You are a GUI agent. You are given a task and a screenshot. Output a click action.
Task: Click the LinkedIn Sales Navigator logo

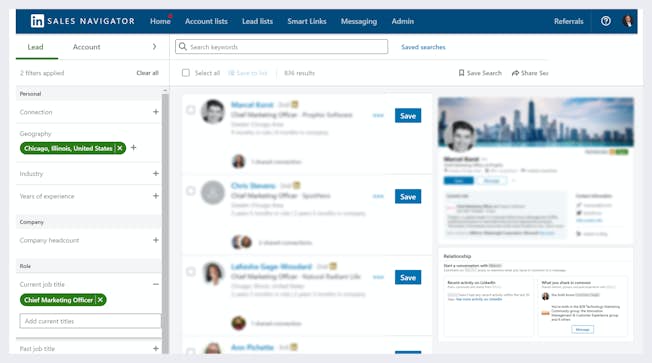(x=82, y=21)
